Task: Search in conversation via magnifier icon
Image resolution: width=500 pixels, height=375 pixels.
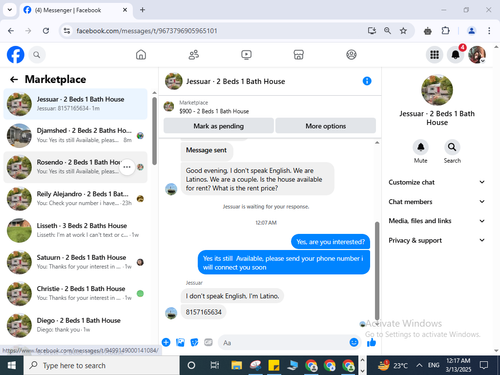Action: point(452,147)
